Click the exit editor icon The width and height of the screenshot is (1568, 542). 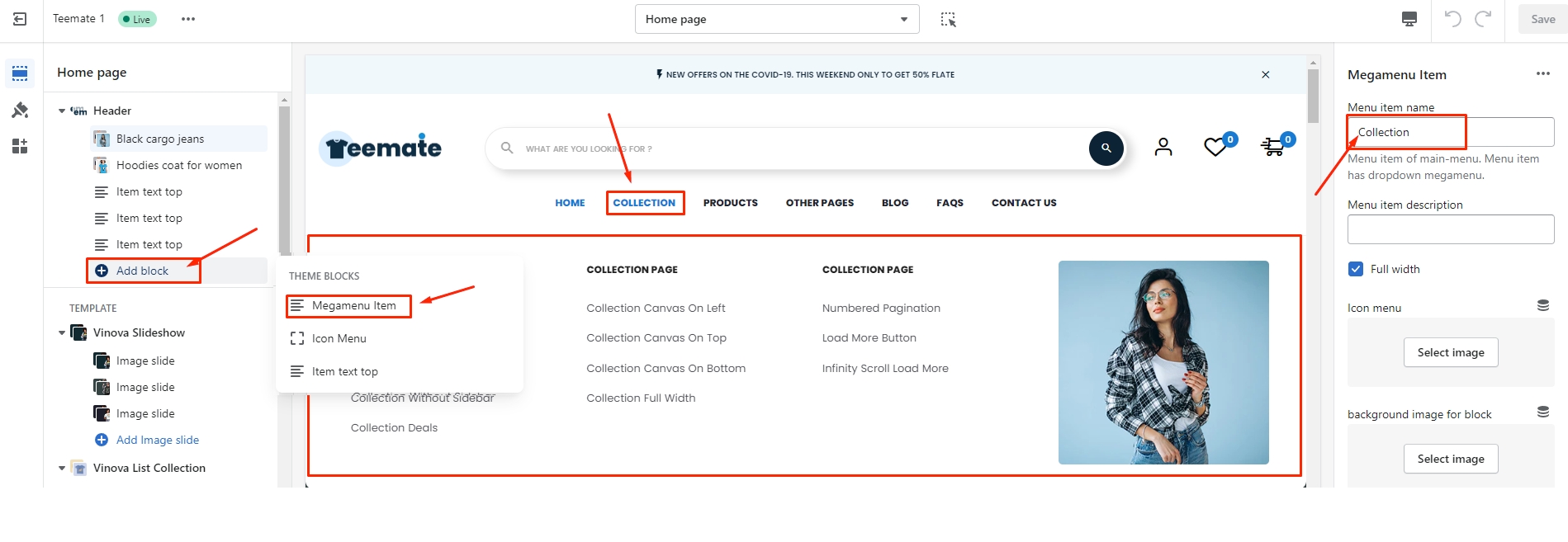click(20, 19)
